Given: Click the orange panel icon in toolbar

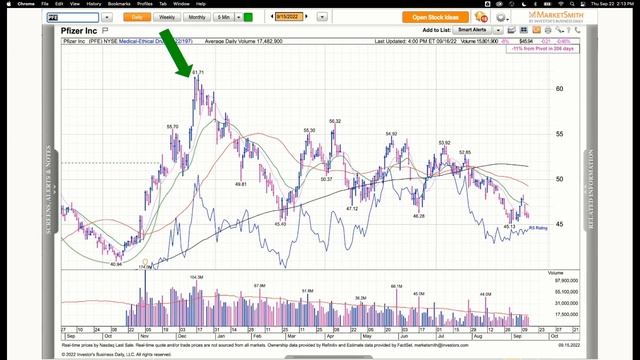Looking at the screenshot, I should tap(536, 30).
